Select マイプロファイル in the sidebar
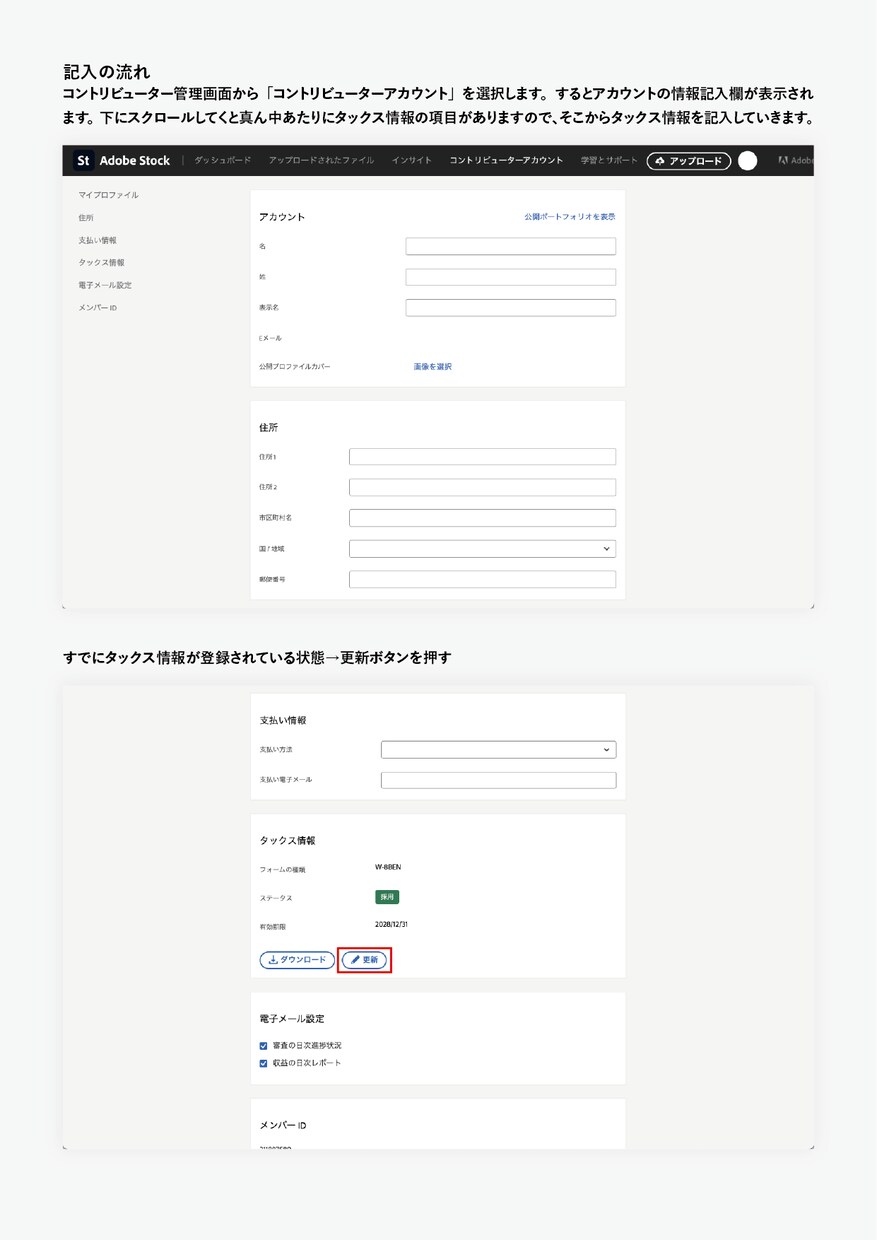The width and height of the screenshot is (877, 1240). pyautogui.click(x=108, y=195)
